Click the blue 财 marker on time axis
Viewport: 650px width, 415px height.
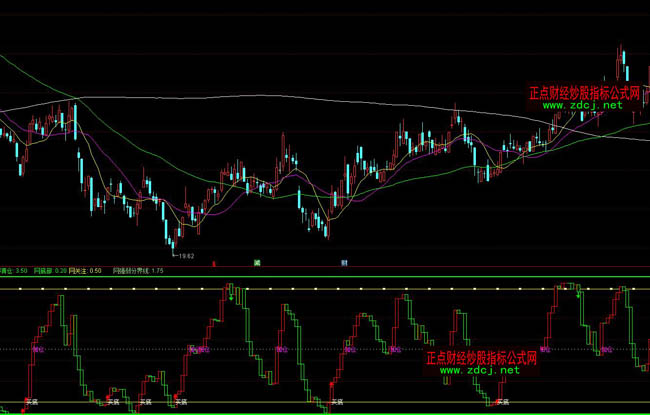pyautogui.click(x=344, y=263)
